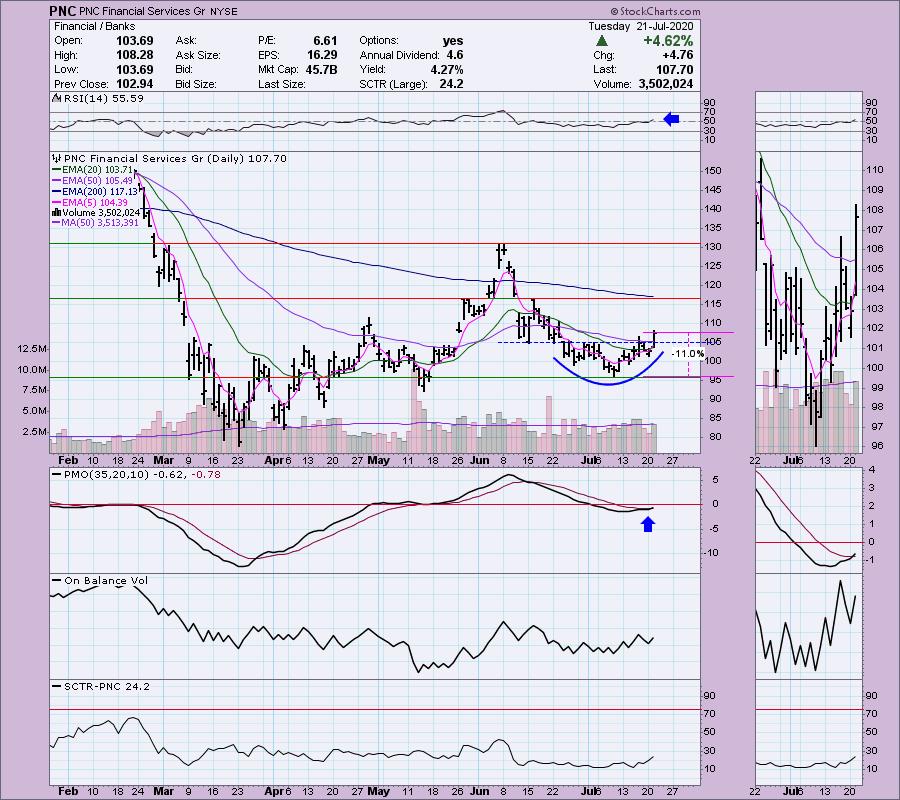Click the Prev Close value 102.94
The height and width of the screenshot is (800, 900).
tap(135, 84)
